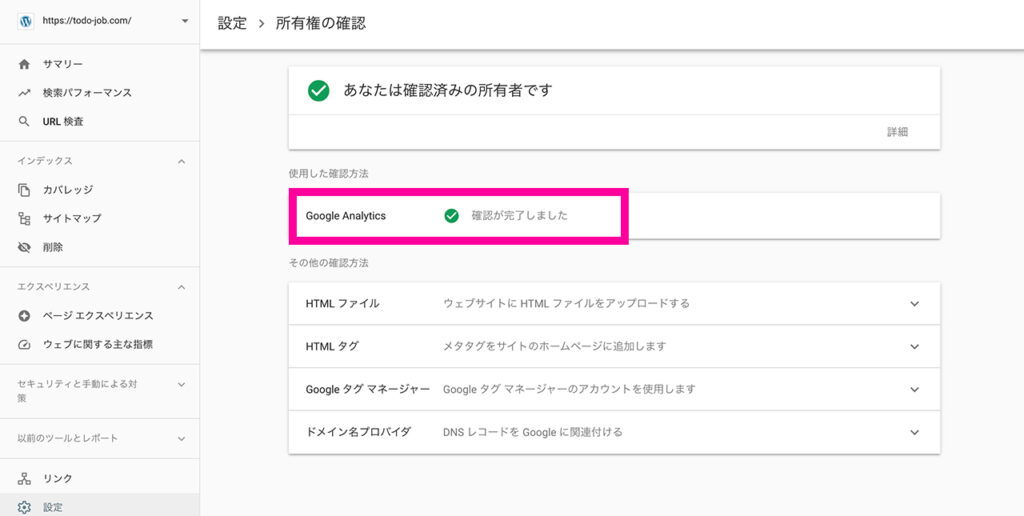Open the property selector dropdown arrow
This screenshot has width=1024, height=516.
pyautogui.click(x=185, y=21)
